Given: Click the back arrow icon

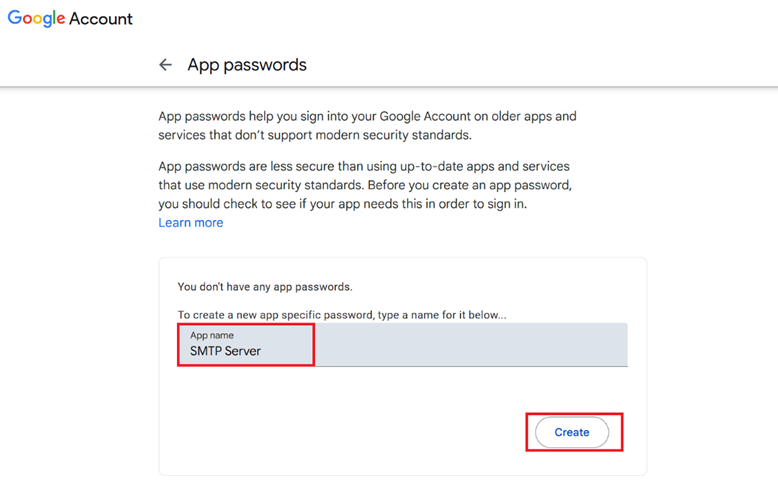Looking at the screenshot, I should click(165, 65).
